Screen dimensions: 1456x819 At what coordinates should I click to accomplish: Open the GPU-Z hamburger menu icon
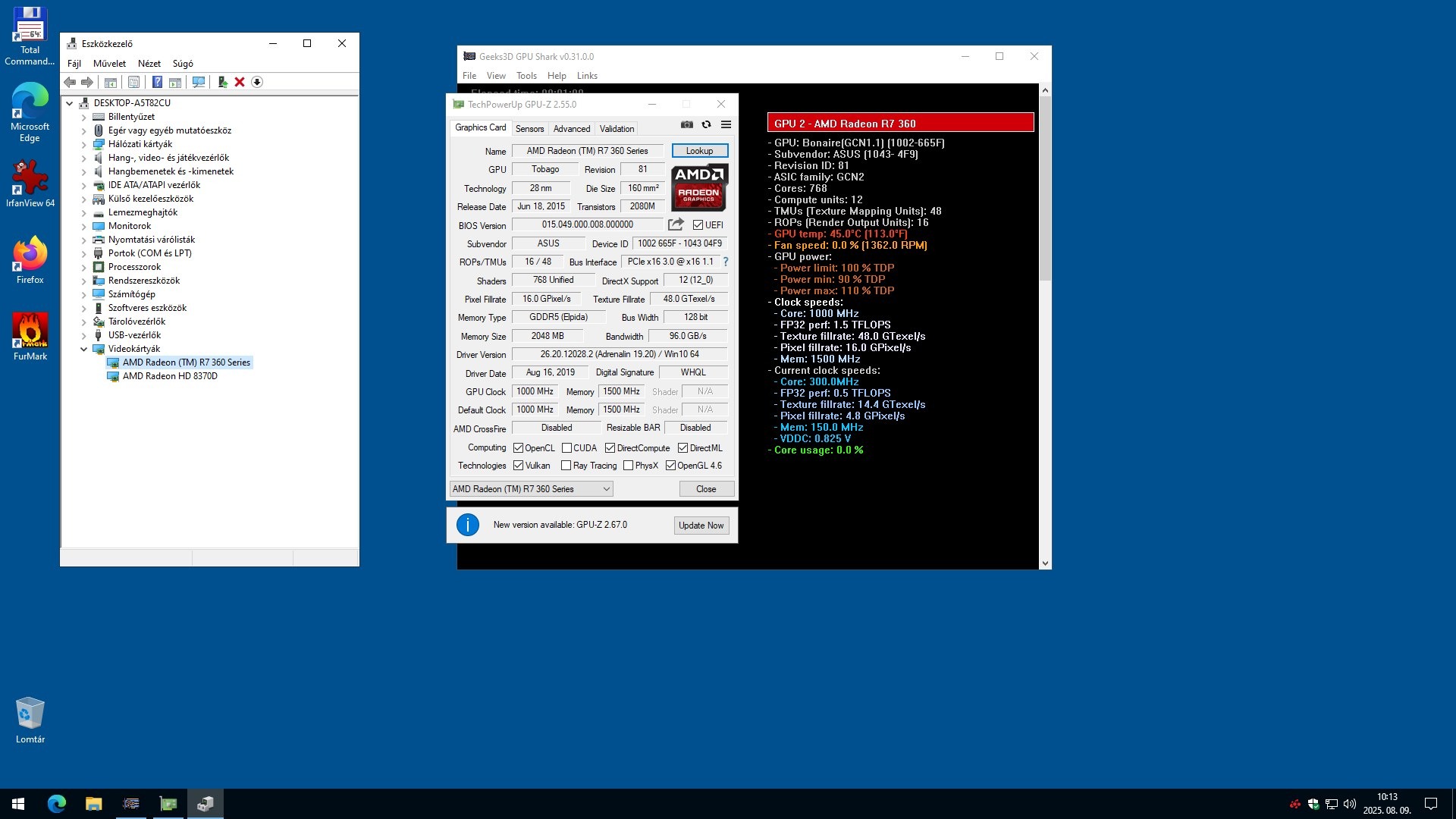pyautogui.click(x=726, y=124)
